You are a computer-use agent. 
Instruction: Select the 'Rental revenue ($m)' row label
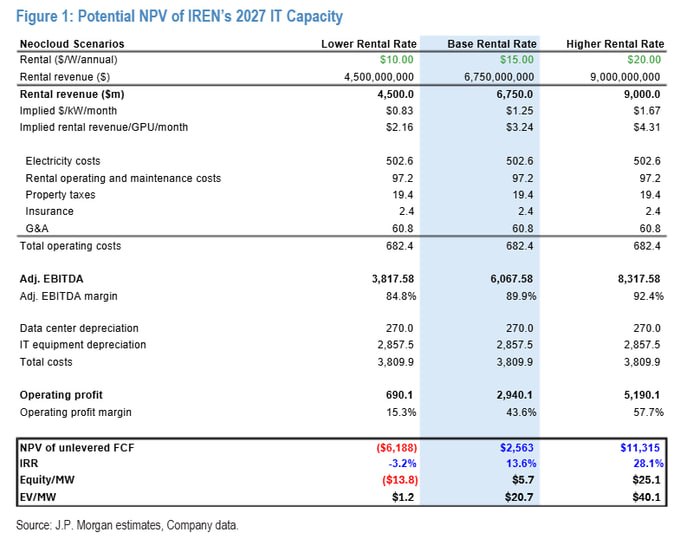[72, 94]
